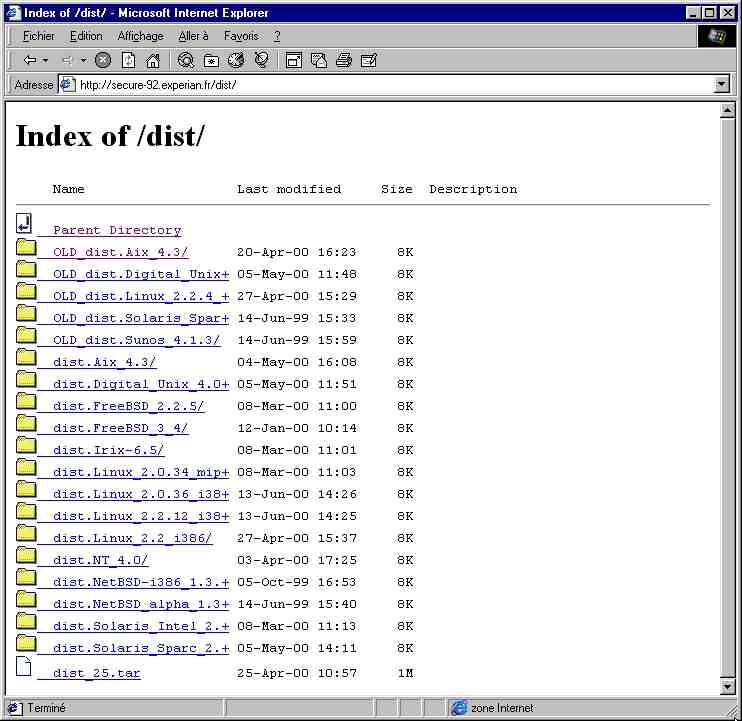Click the Internet Explorer title bar icon
Image resolution: width=742 pixels, height=721 pixels.
coord(14,13)
